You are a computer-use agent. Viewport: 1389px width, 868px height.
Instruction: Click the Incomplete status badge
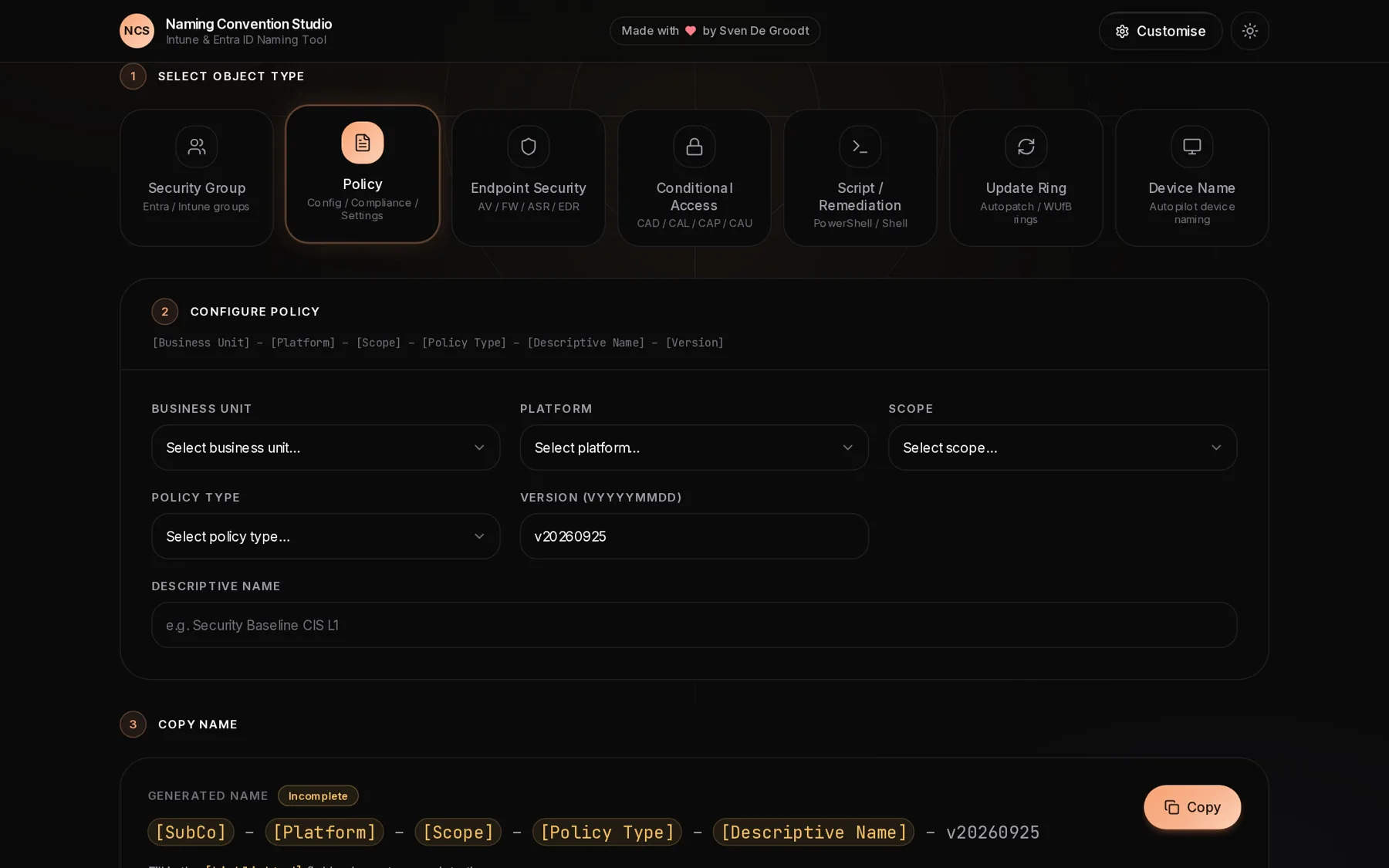318,795
